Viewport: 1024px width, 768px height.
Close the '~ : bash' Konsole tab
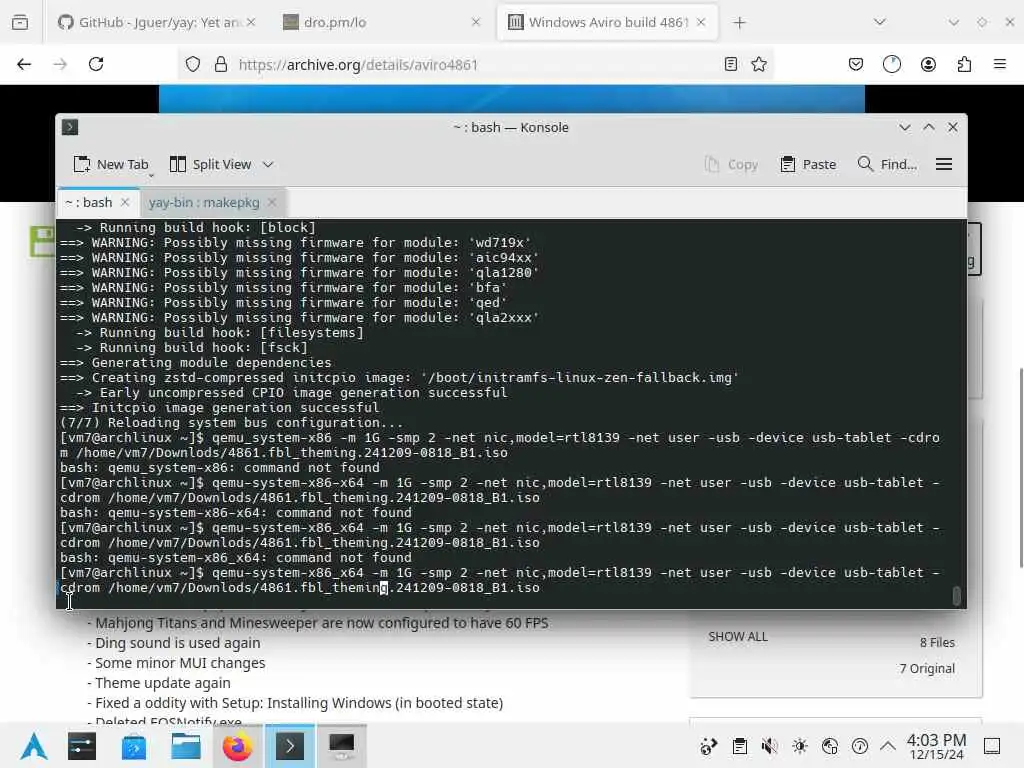(x=125, y=202)
